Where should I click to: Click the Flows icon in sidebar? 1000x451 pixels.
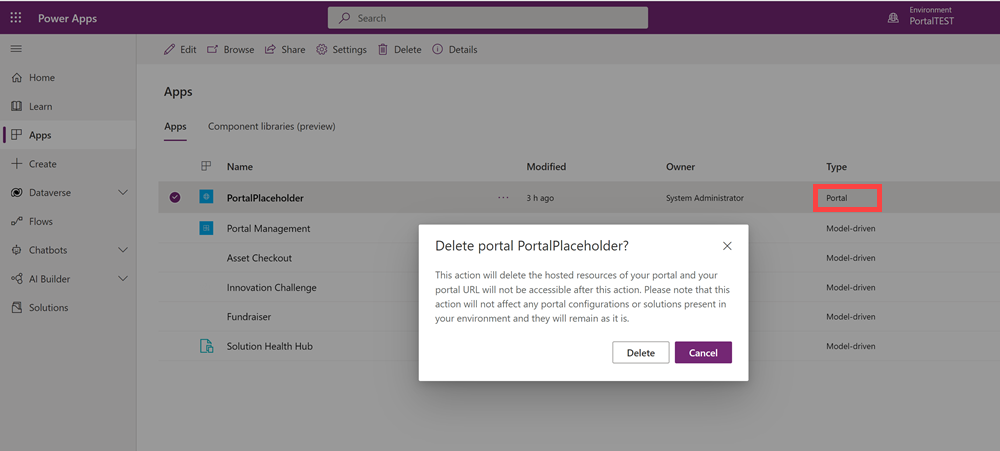(x=17, y=221)
